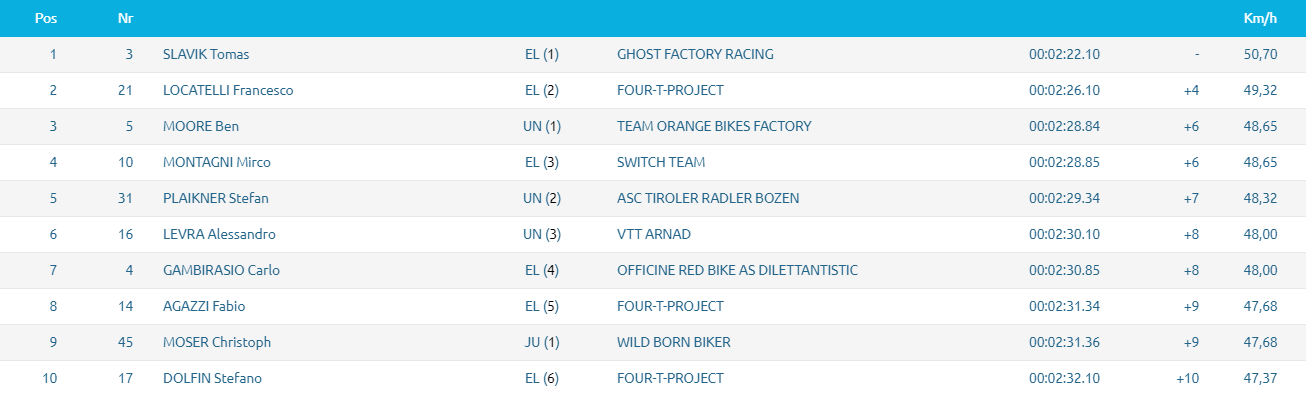This screenshot has width=1306, height=396.
Task: Click the Pos column header
Action: coord(45,18)
